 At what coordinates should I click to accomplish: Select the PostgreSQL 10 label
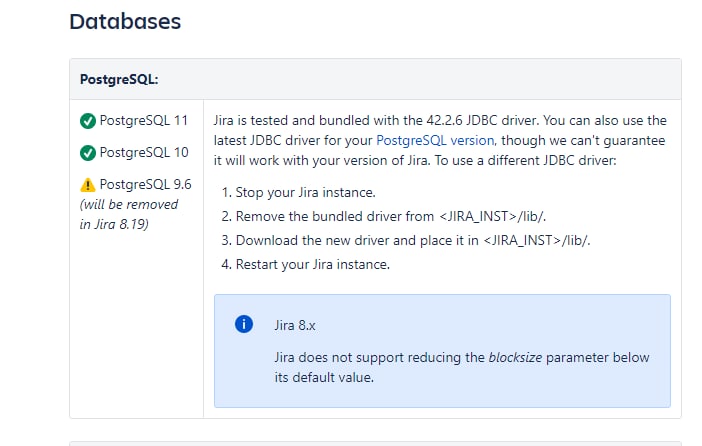click(144, 152)
